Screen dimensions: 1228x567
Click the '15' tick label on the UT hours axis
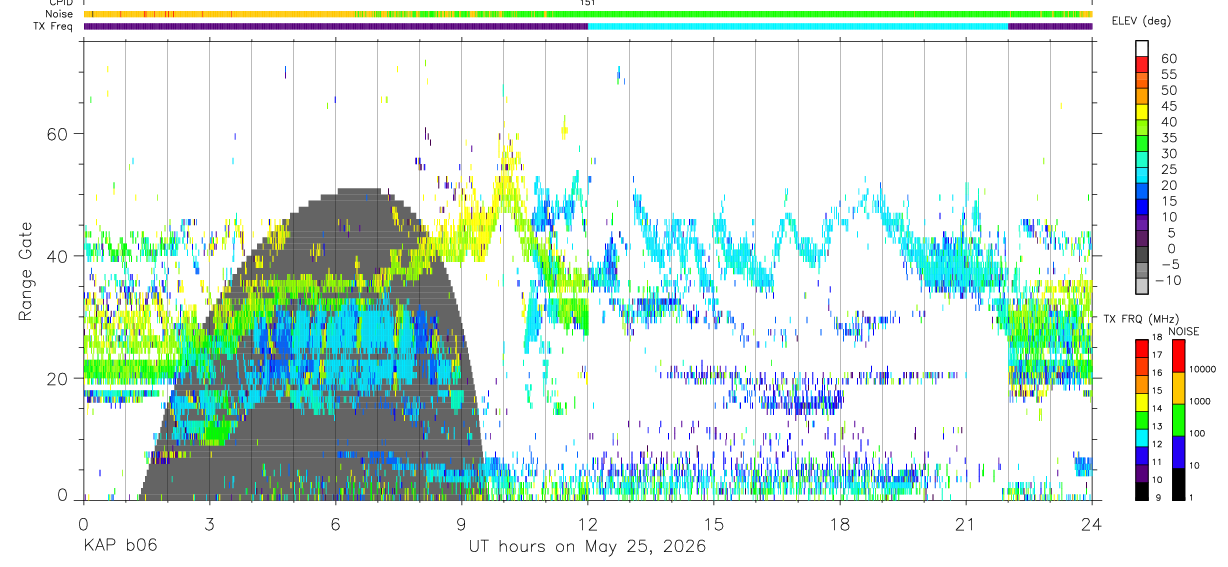point(713,525)
